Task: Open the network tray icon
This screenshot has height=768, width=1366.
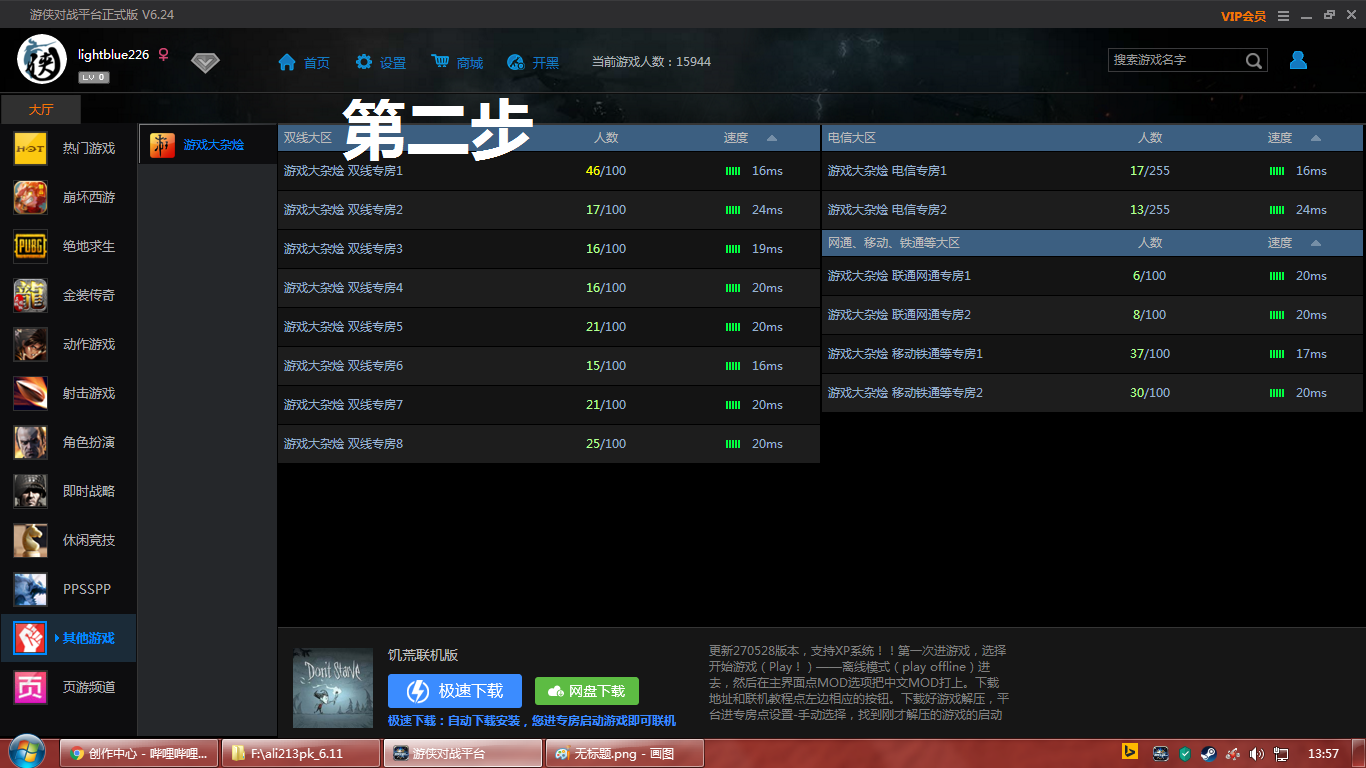Action: coord(1281,753)
